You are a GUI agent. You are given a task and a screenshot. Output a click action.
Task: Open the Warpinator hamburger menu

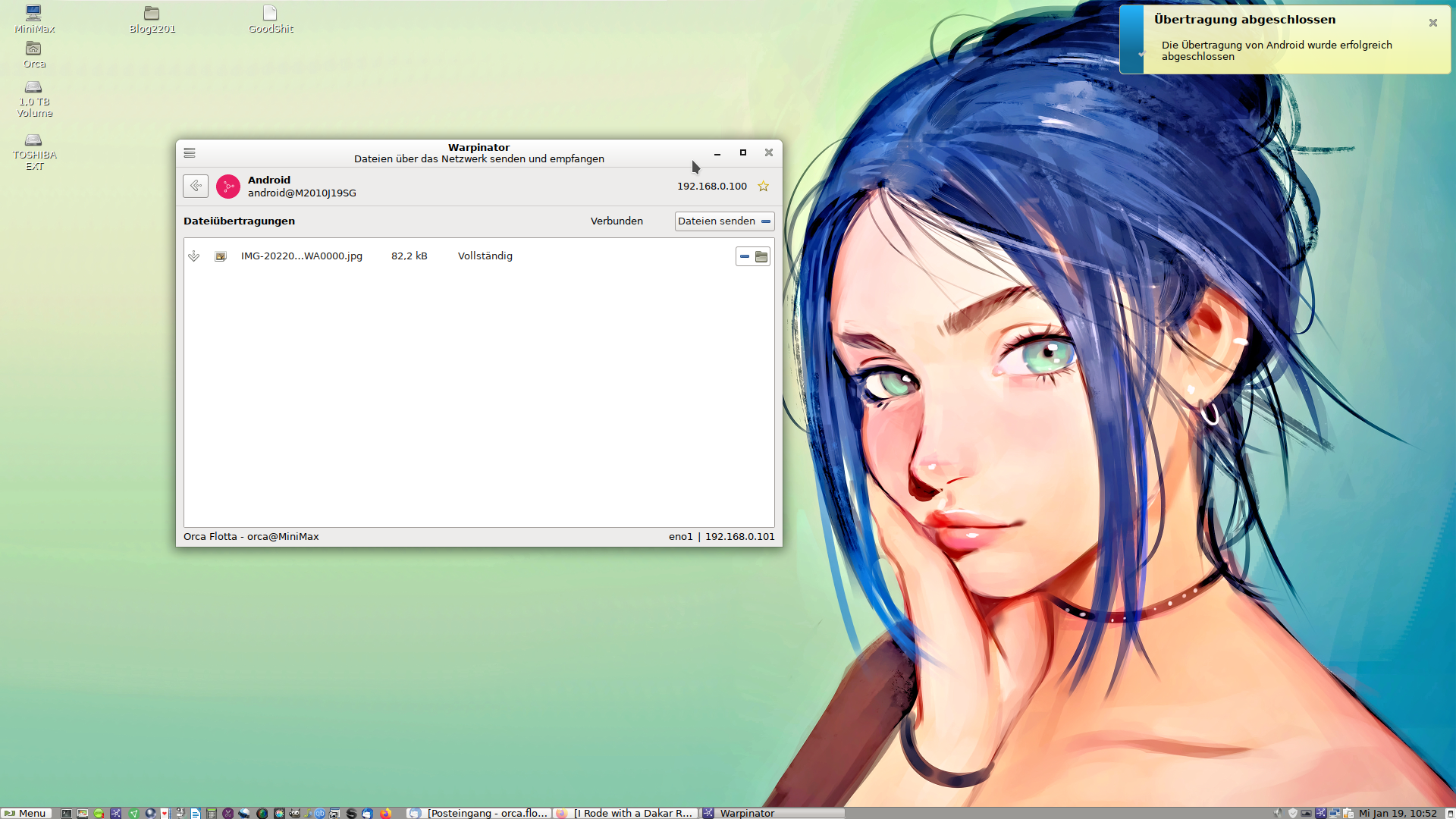coord(190,153)
